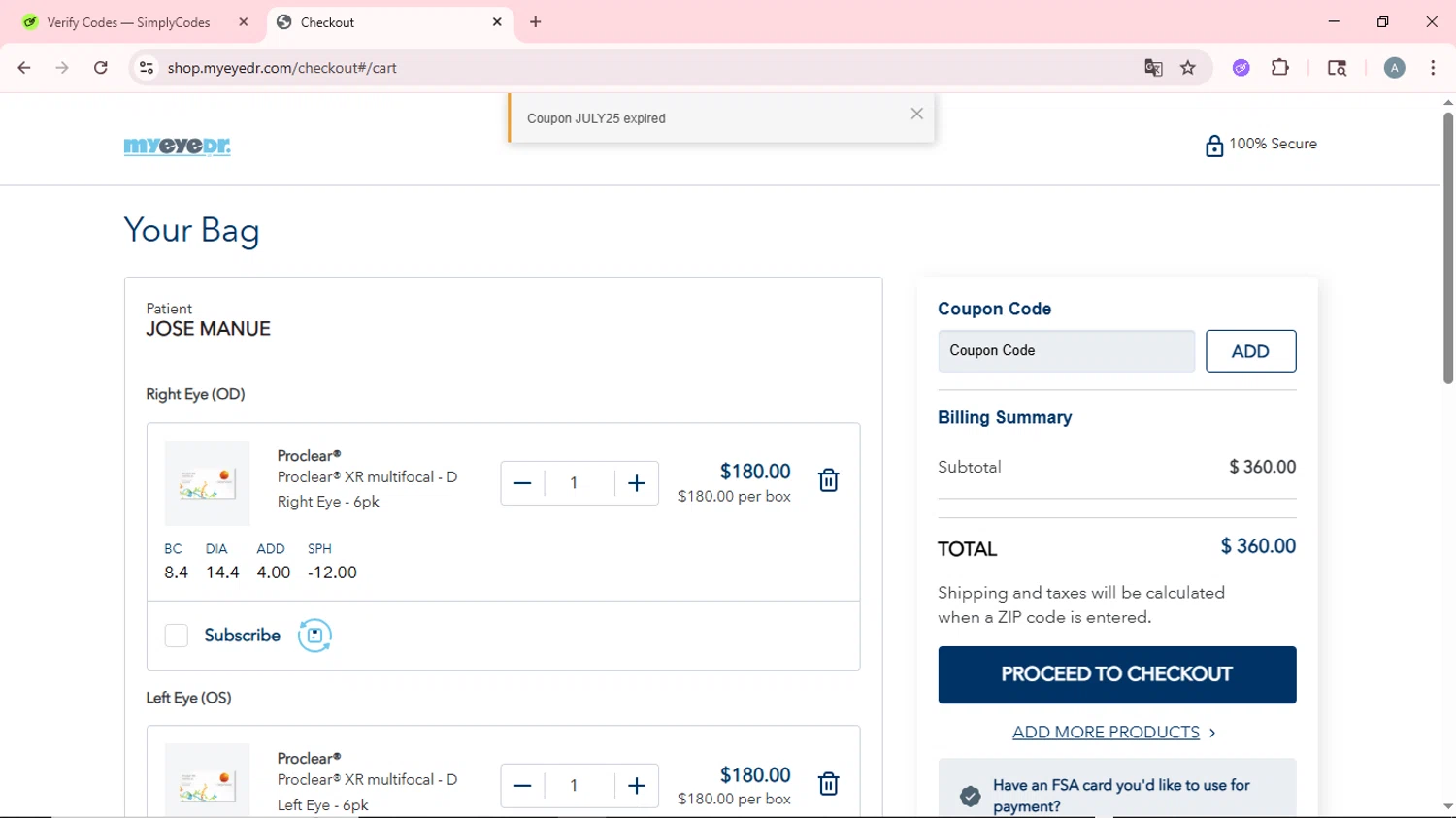Click the ADD value 4.00
Viewport: 1456px width, 818px height.
274,573
